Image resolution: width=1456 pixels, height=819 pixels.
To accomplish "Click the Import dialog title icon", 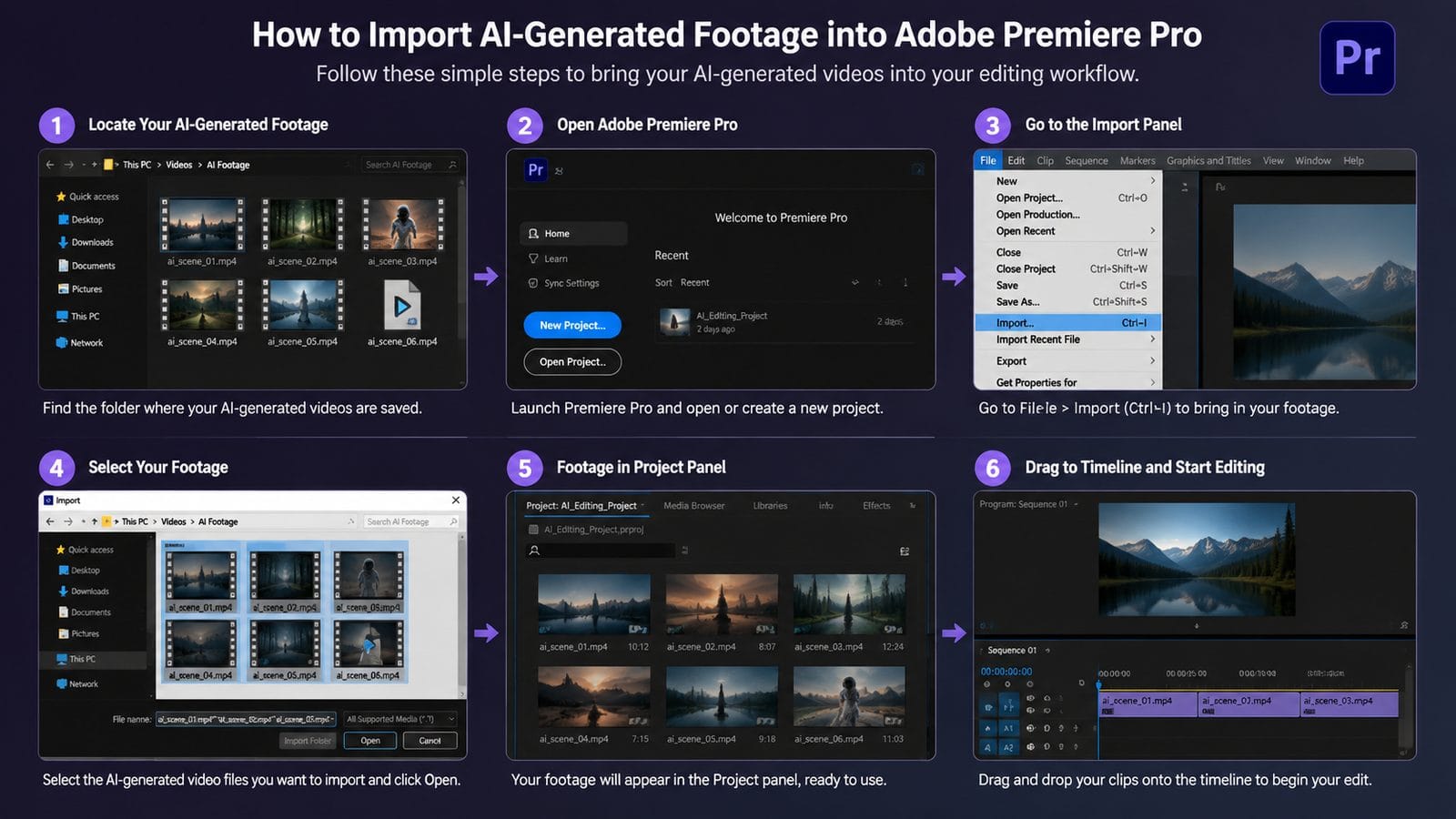I will 48,500.
